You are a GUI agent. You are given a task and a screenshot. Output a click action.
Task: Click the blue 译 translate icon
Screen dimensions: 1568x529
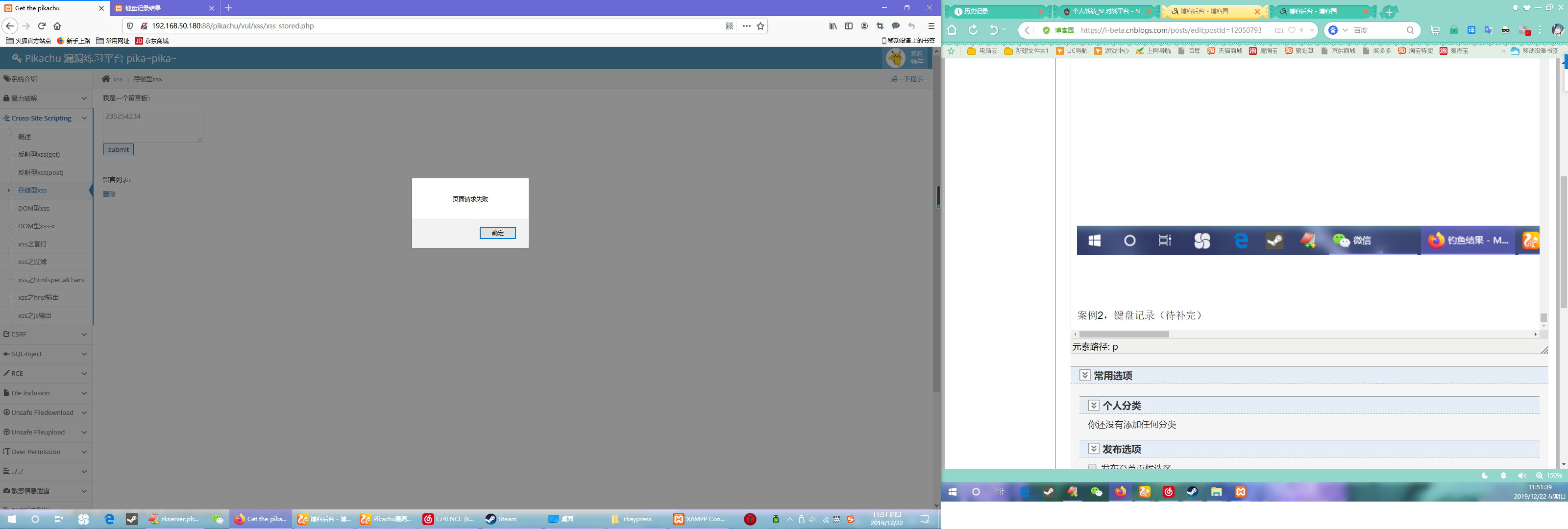[1471, 30]
